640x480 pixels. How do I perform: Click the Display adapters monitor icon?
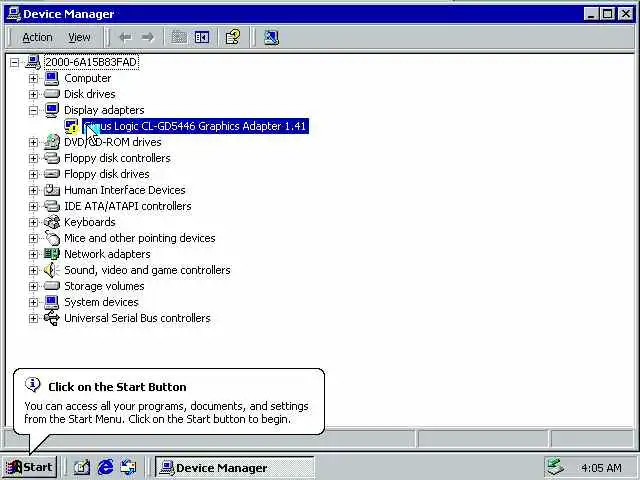pyautogui.click(x=52, y=110)
